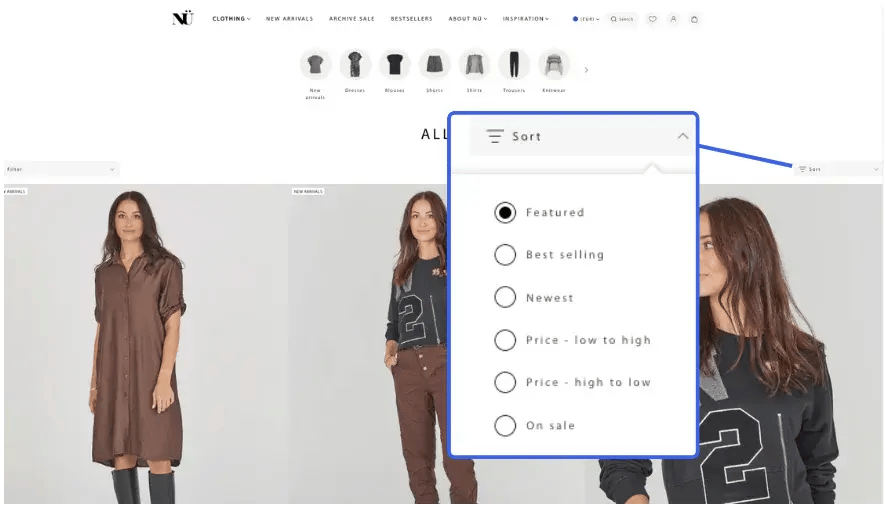This screenshot has width=885, height=507.
Task: Open the wishlist heart icon
Action: click(x=652, y=19)
